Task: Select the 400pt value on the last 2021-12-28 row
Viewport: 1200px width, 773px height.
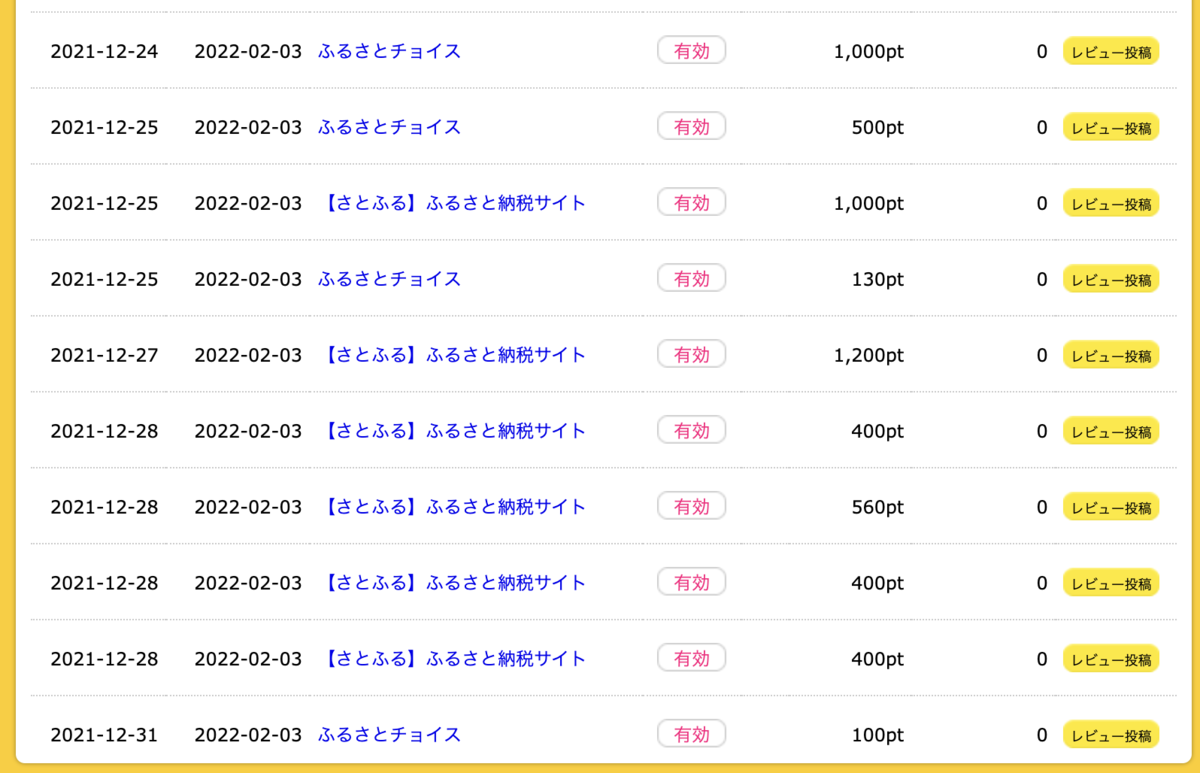Action: tap(877, 658)
